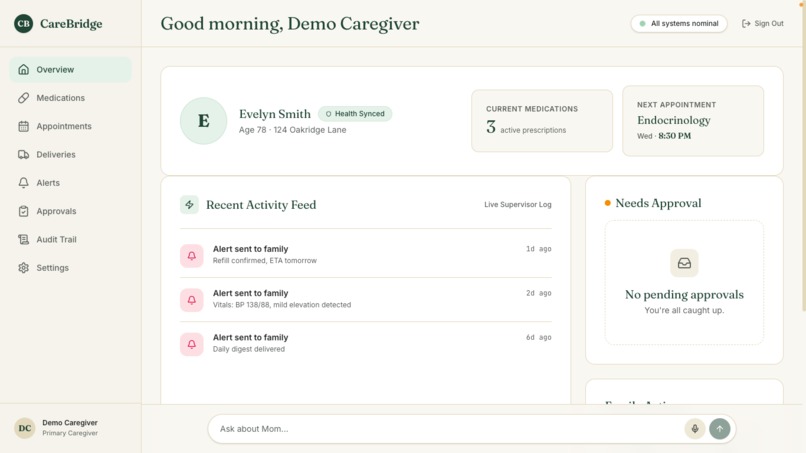Screen dimensions: 806x453
Task: Click Evelyn Smith's avatar circle
Action: [204, 121]
